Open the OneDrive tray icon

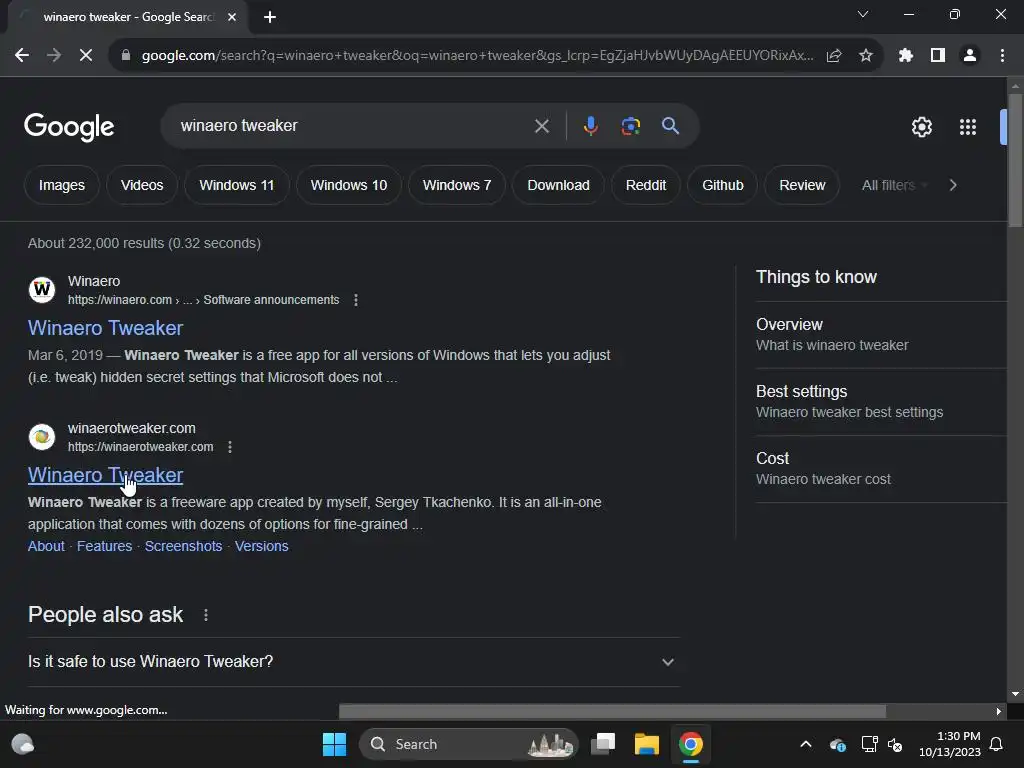coord(838,744)
